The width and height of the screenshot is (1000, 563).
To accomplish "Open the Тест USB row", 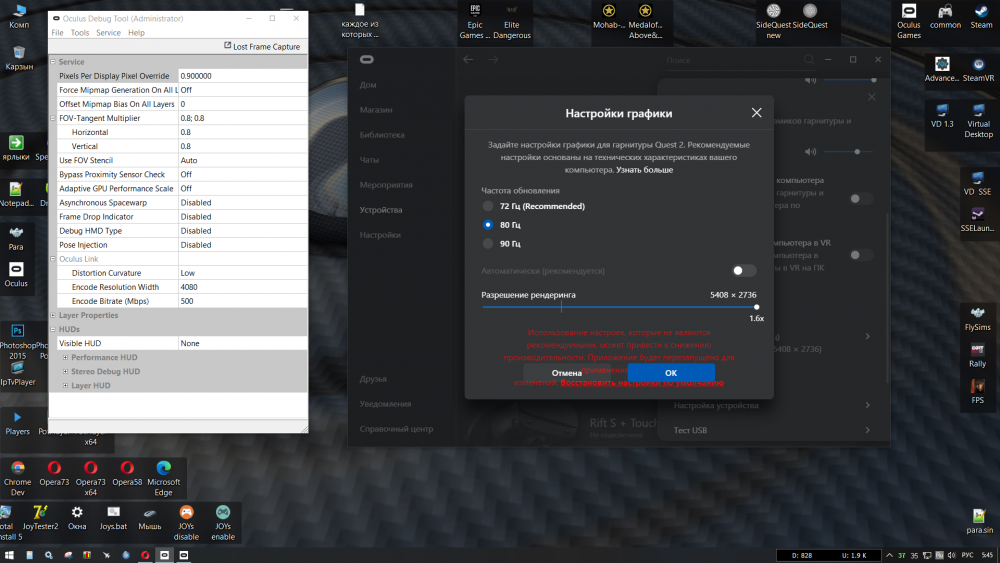I will click(x=772, y=430).
